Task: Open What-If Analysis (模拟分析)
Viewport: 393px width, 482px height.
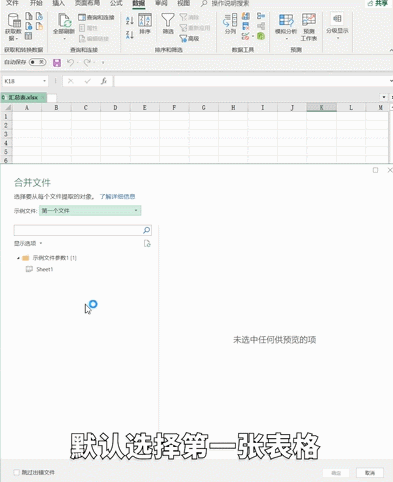Action: 286,27
